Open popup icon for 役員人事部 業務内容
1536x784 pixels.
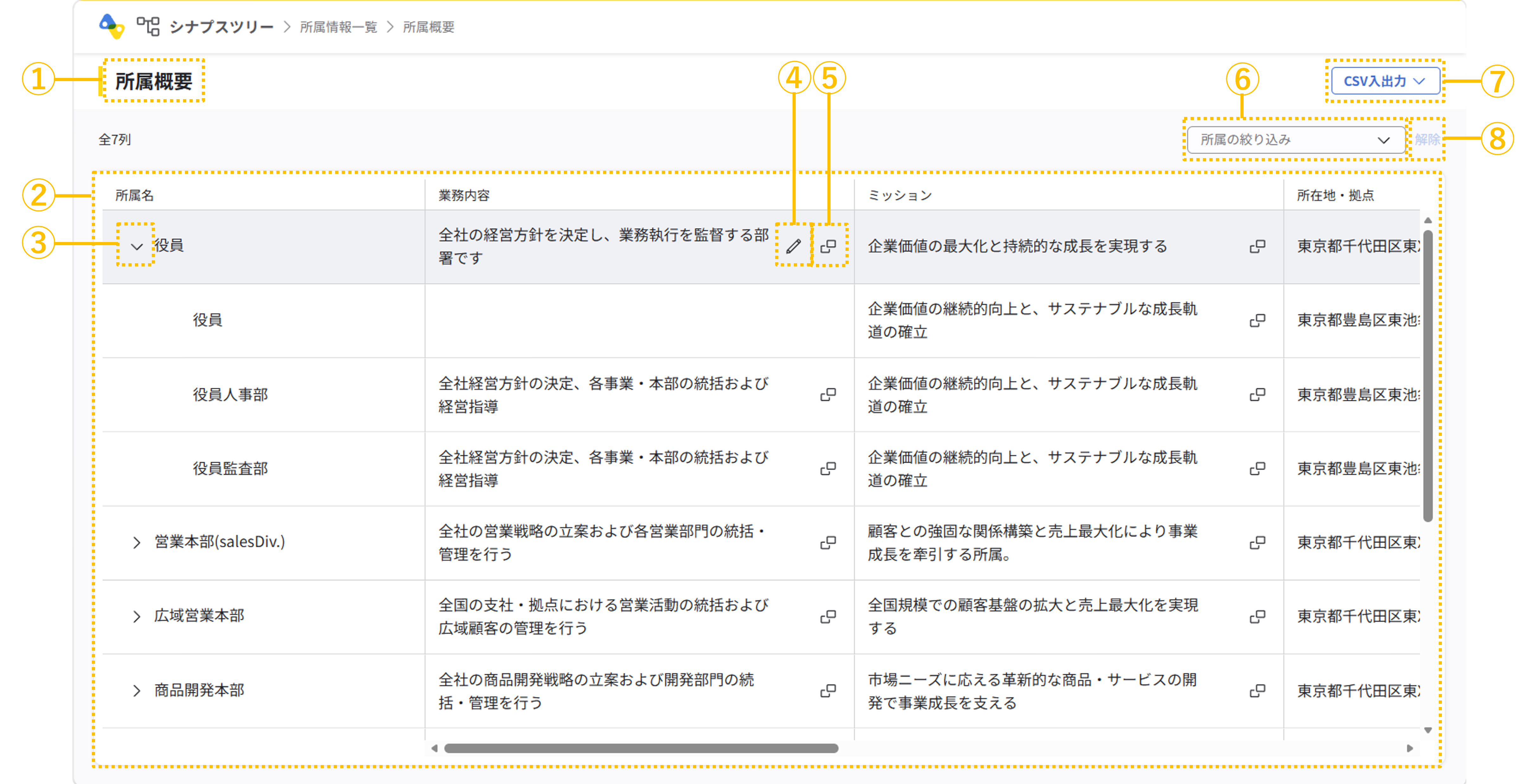(828, 394)
